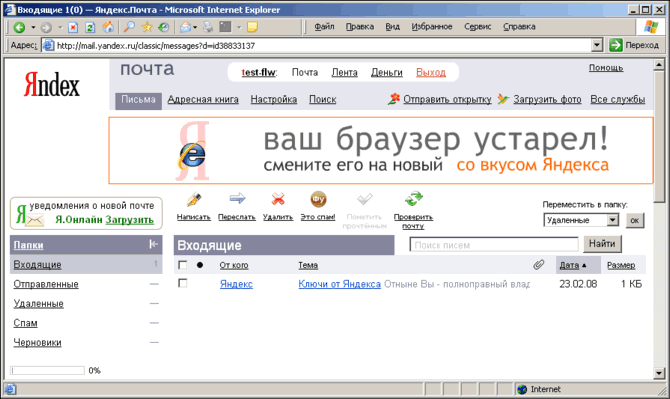The image size is (670, 399).
Task: Click the pen icon to write a letter
Action: [x=194, y=199]
